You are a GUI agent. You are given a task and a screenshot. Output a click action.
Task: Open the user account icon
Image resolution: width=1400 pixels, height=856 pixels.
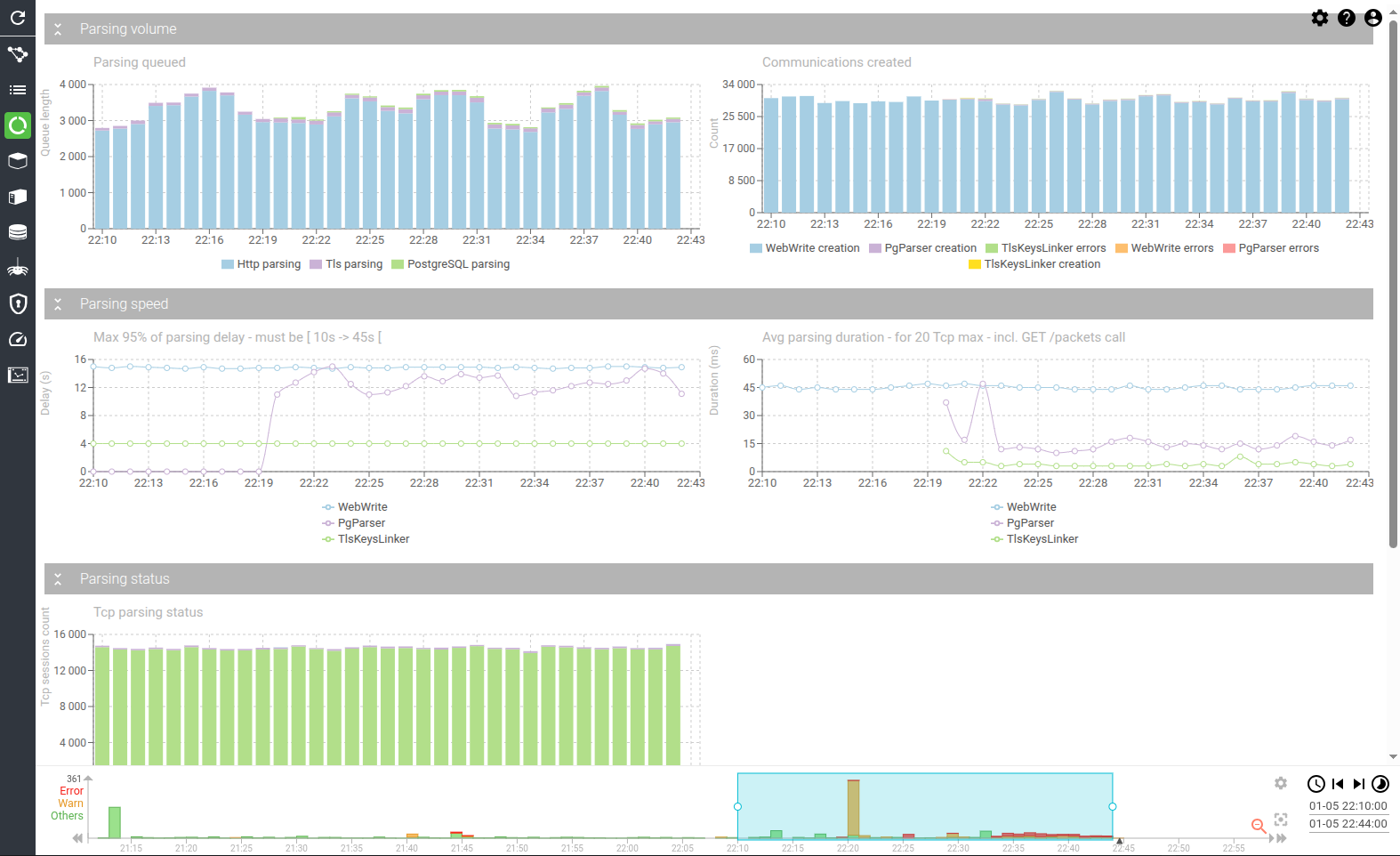coord(1373,18)
